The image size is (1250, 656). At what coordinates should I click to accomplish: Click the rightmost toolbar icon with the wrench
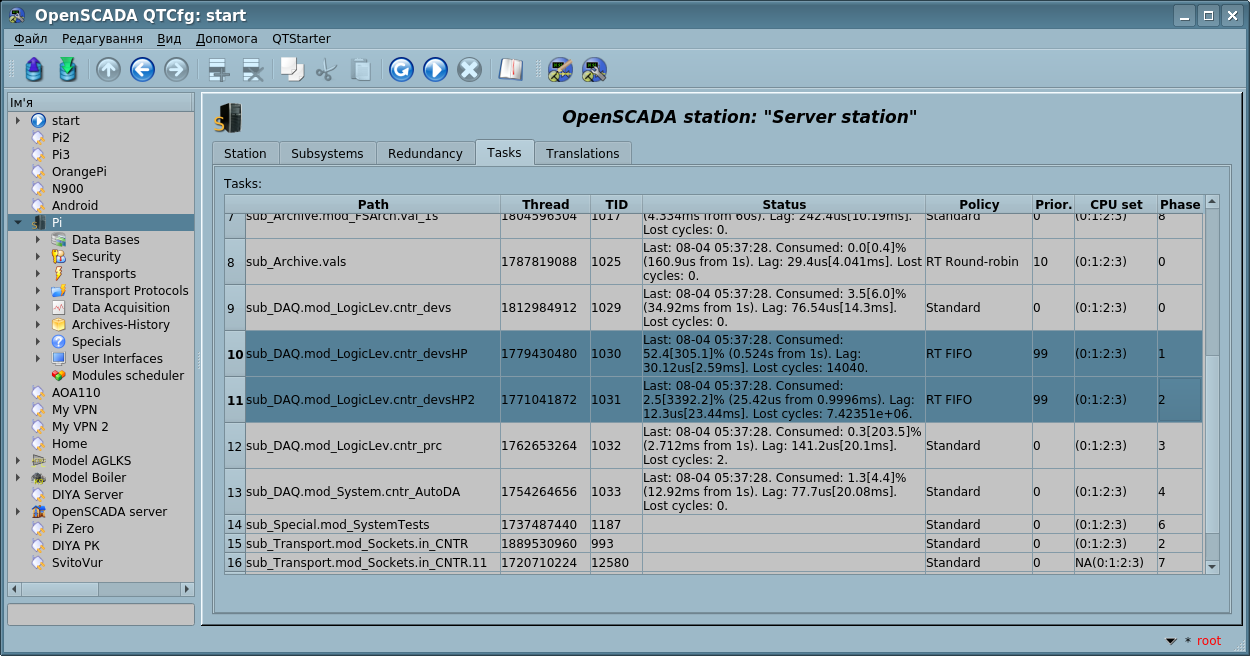(x=594, y=69)
